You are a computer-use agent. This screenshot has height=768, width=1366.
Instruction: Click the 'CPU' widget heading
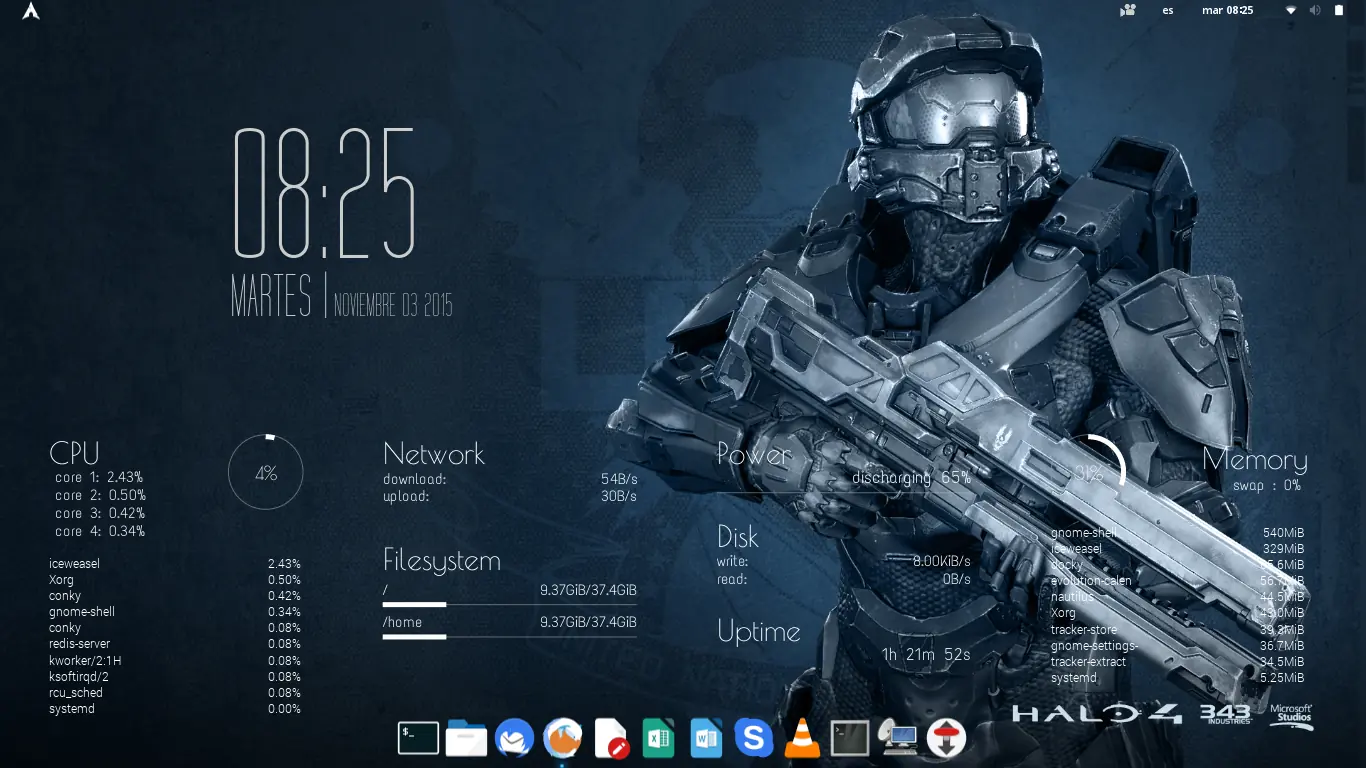pos(74,453)
